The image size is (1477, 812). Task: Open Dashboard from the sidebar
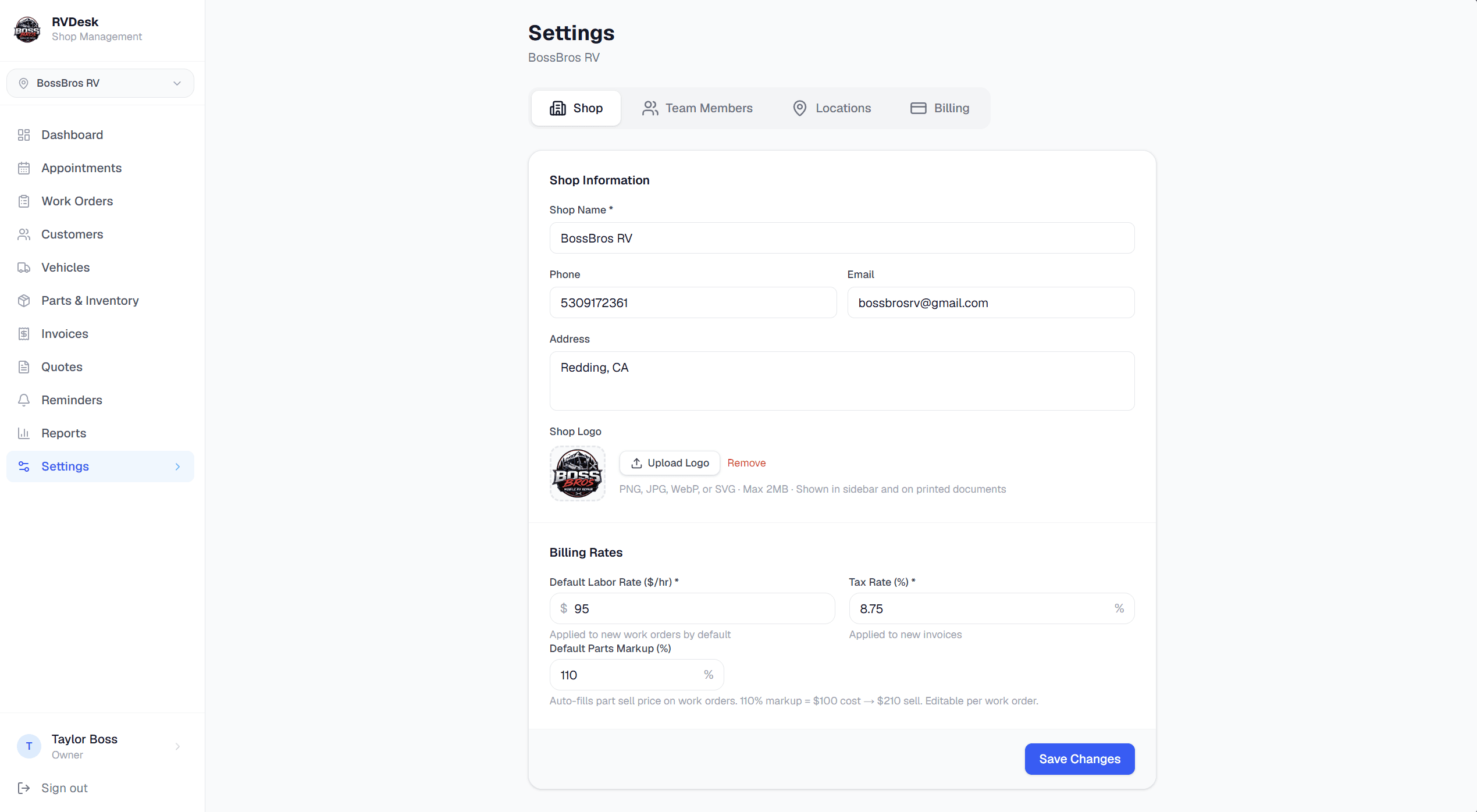click(x=100, y=135)
